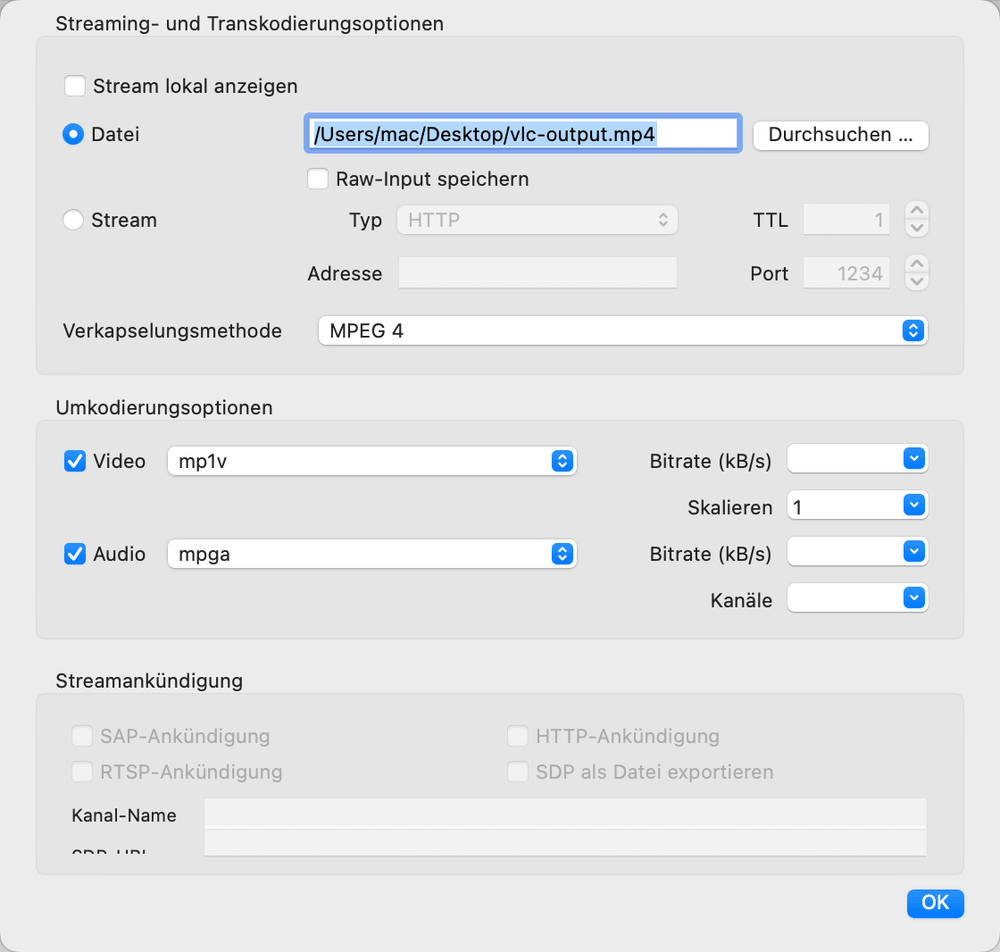This screenshot has height=952, width=1000.
Task: Click the Kanal-Name text field
Action: pyautogui.click(x=565, y=814)
